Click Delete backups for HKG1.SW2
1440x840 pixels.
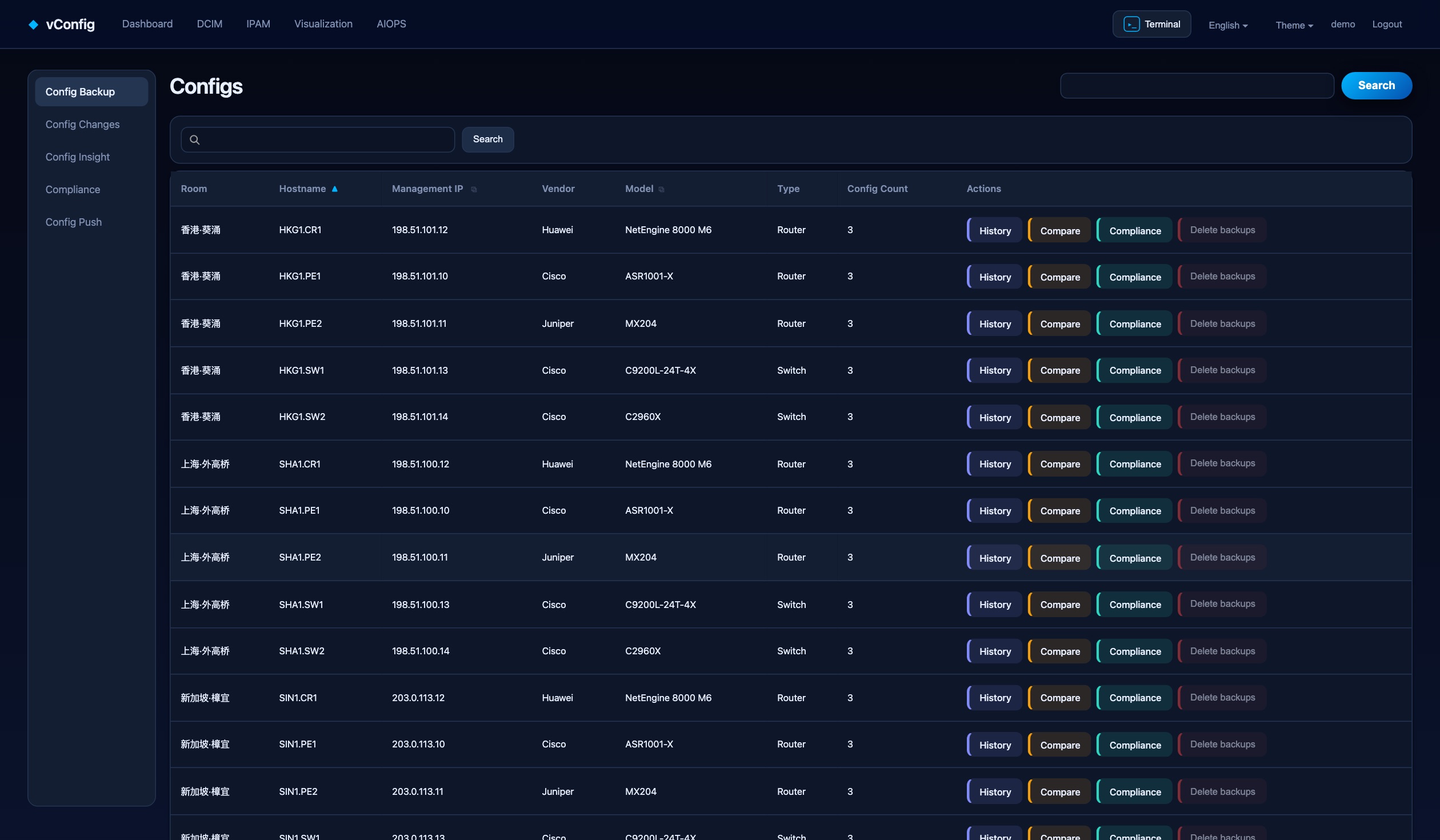tap(1222, 417)
